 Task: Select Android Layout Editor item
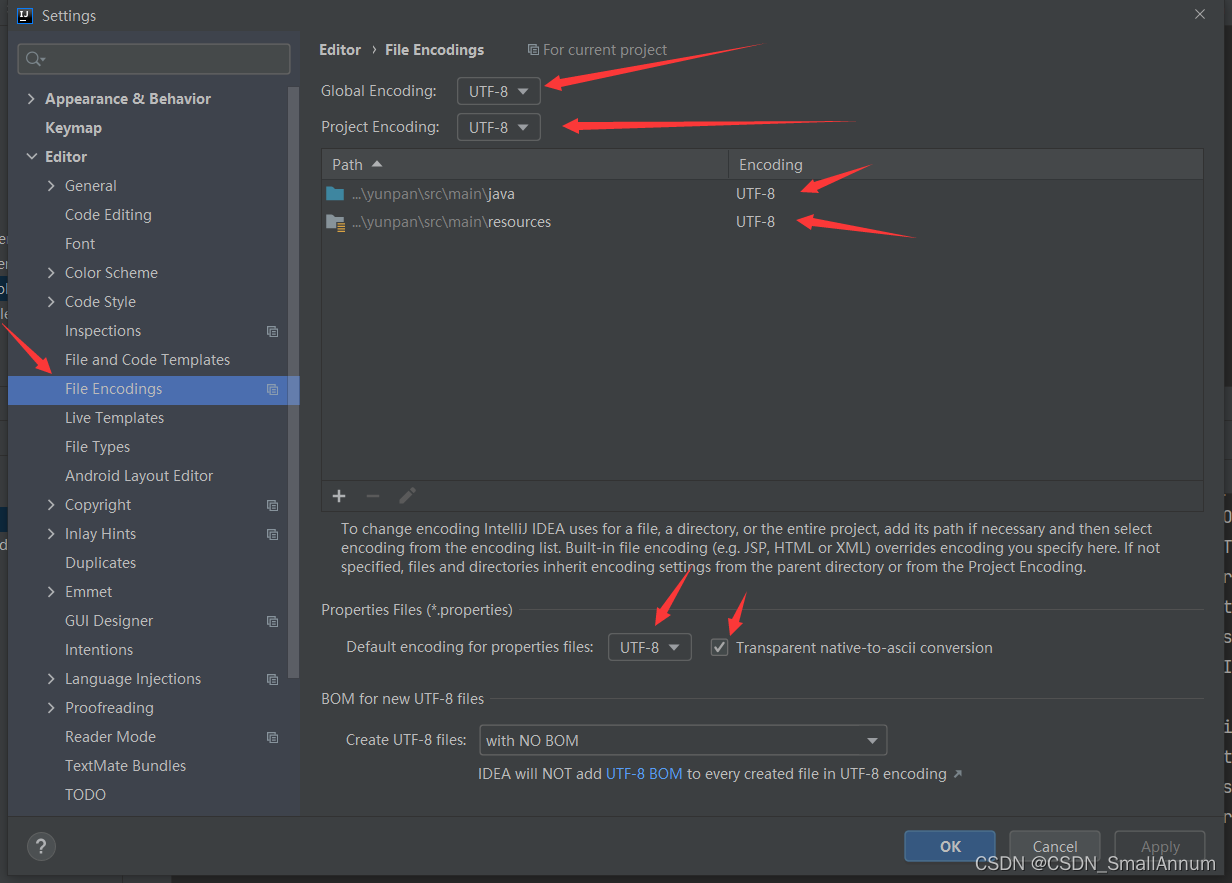point(139,475)
